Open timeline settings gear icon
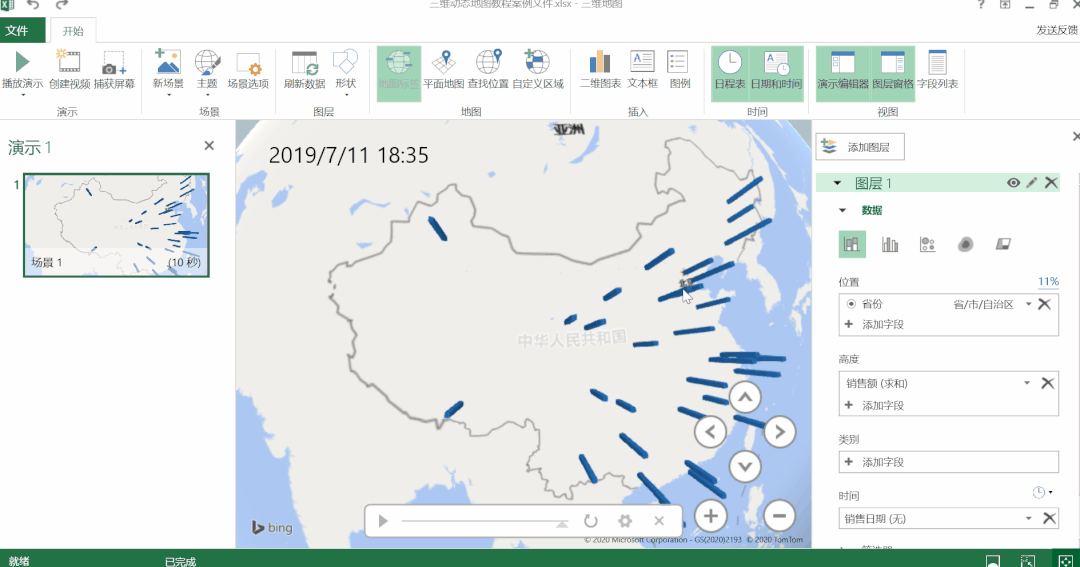Image resolution: width=1080 pixels, height=567 pixels. pyautogui.click(x=625, y=521)
